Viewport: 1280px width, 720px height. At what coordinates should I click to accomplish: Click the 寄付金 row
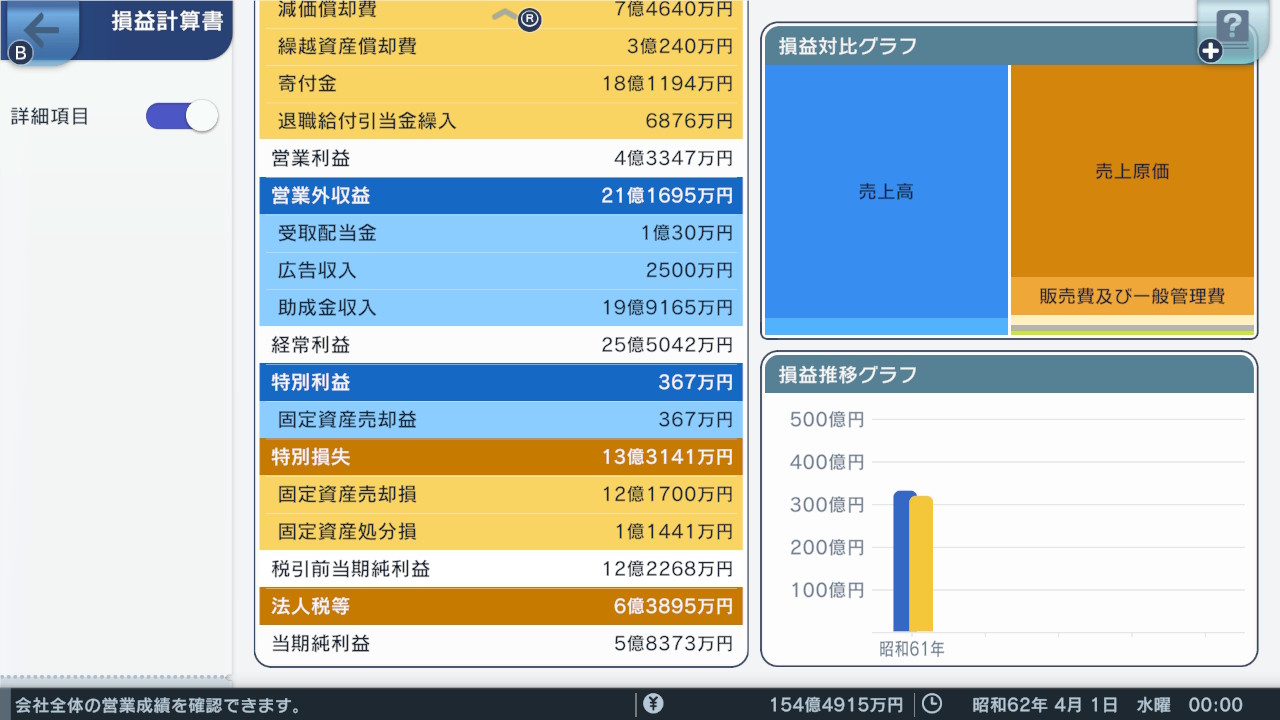(x=501, y=84)
